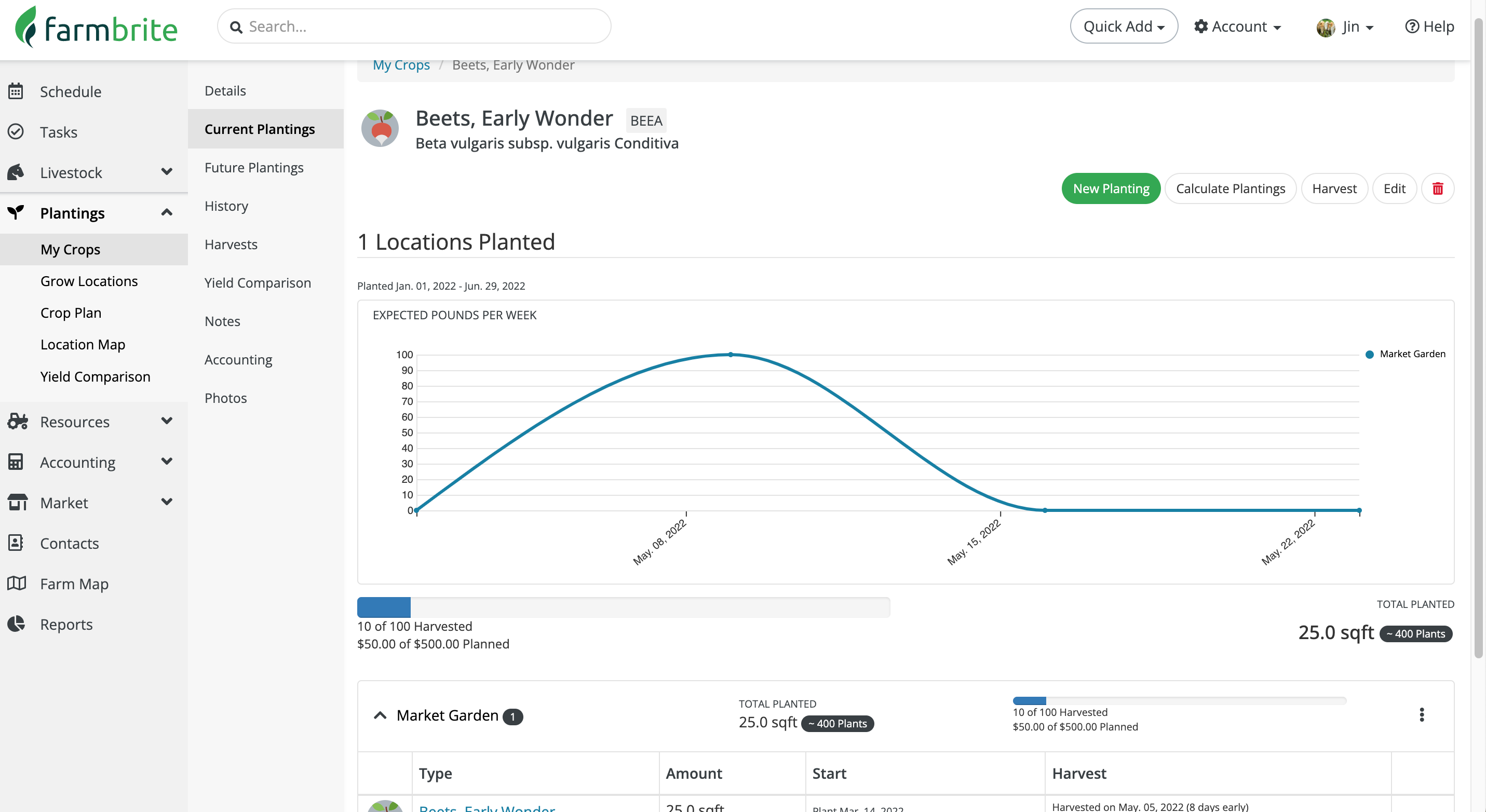1486x812 pixels.
Task: Click the red trash delete icon
Action: pos(1437,188)
